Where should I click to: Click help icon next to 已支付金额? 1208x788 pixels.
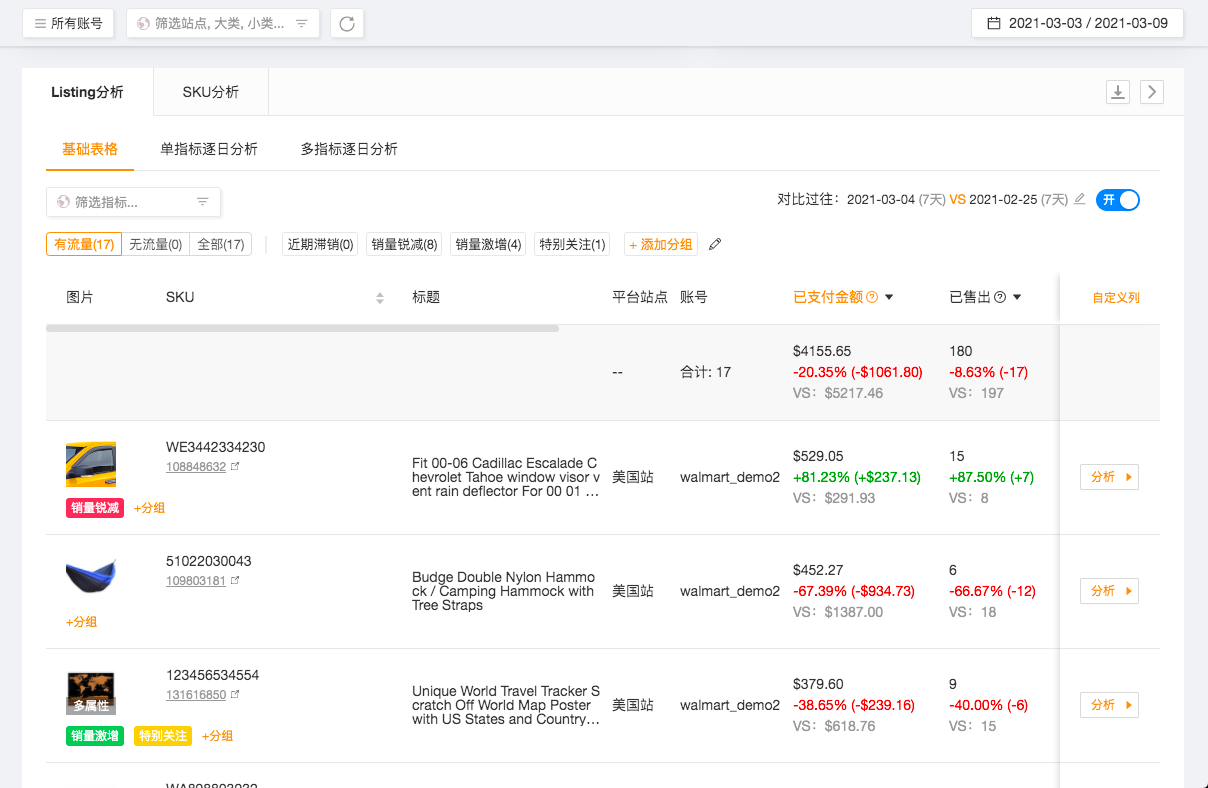tap(872, 297)
